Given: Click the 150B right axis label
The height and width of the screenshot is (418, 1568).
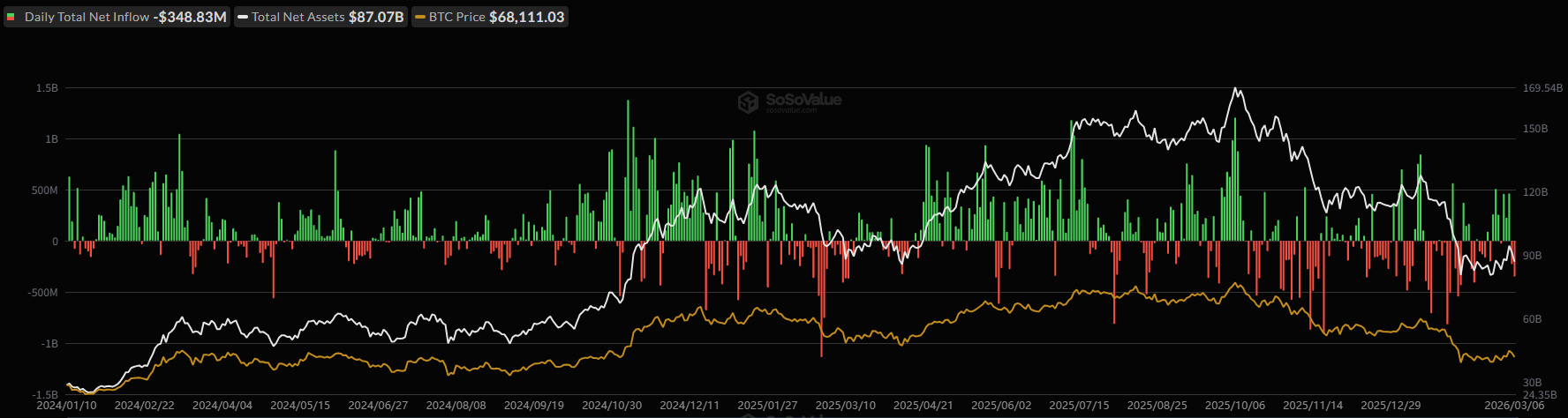Looking at the screenshot, I should tap(1535, 129).
